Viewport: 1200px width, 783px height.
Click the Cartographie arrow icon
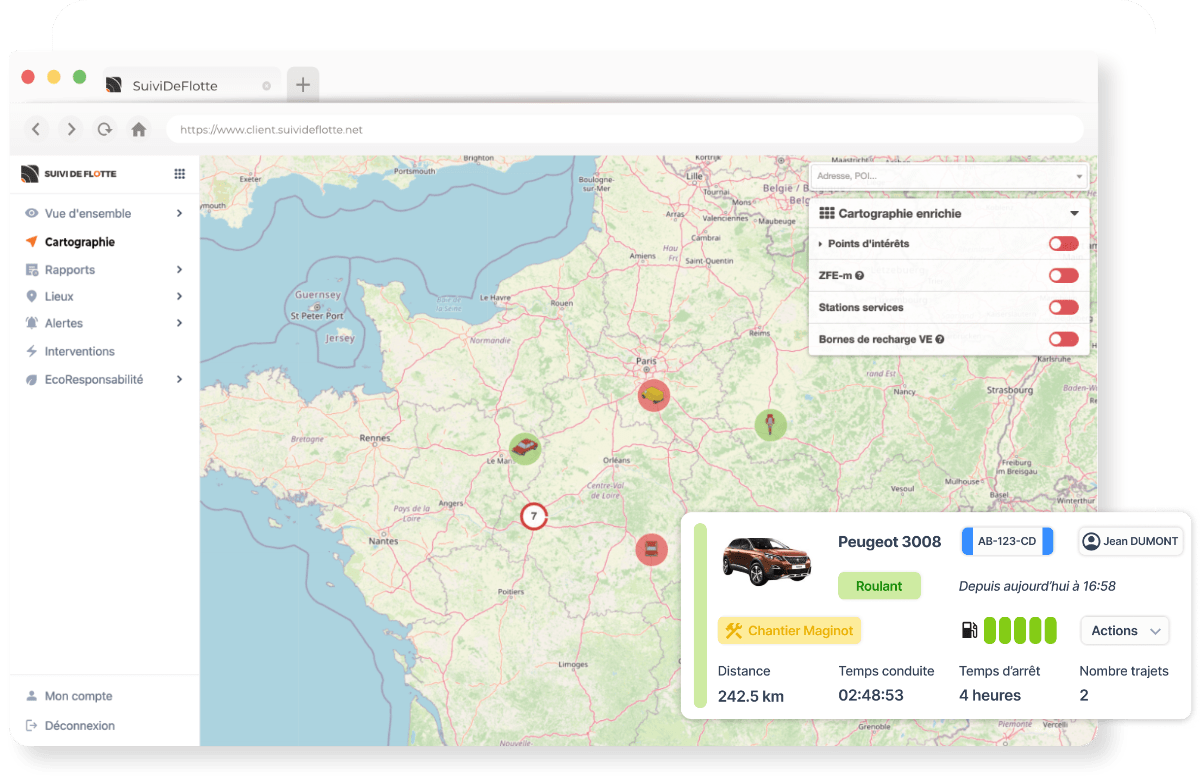click(x=32, y=242)
